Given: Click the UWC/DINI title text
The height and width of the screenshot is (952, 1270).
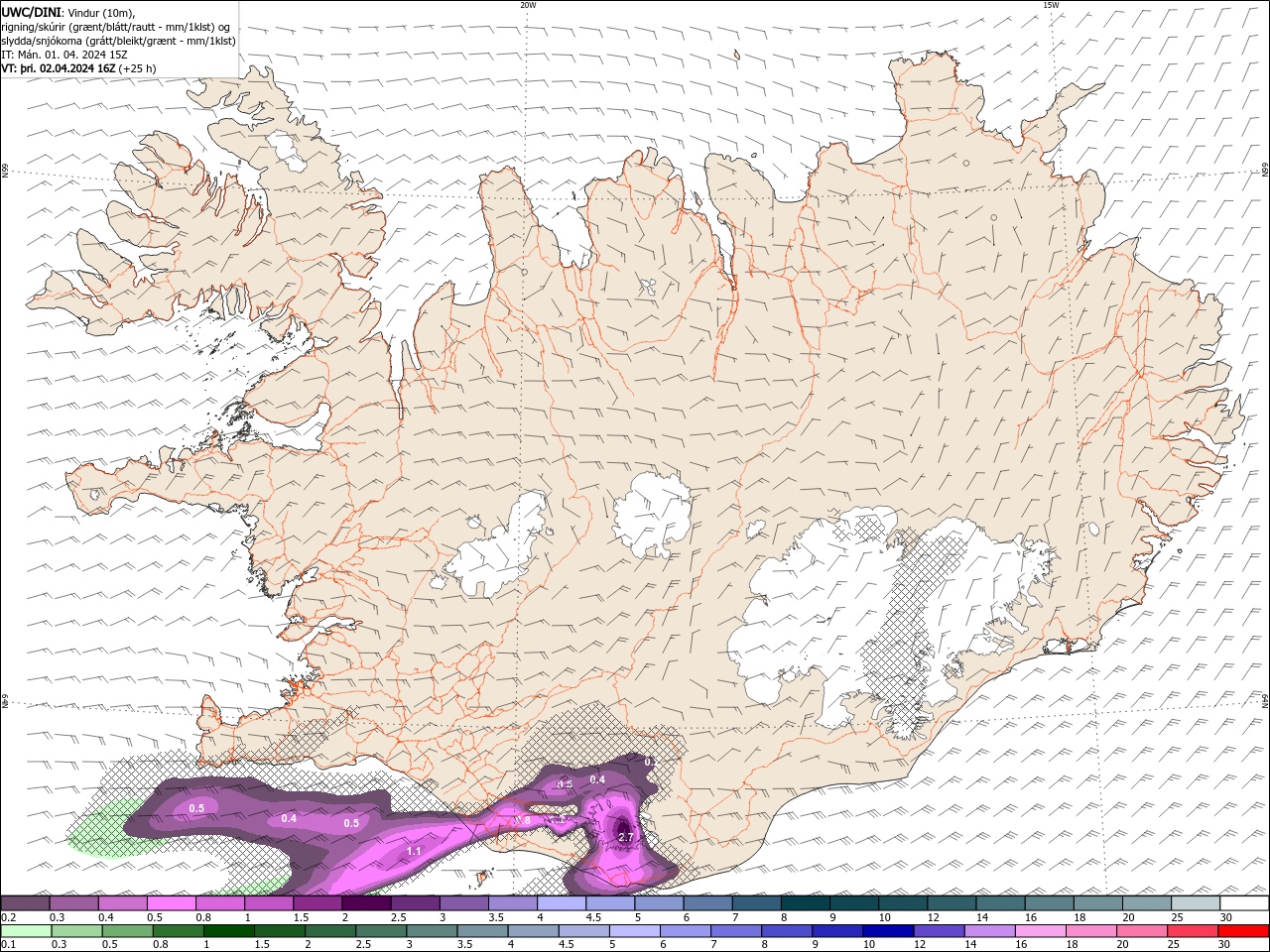Looking at the screenshot, I should 31,12.
